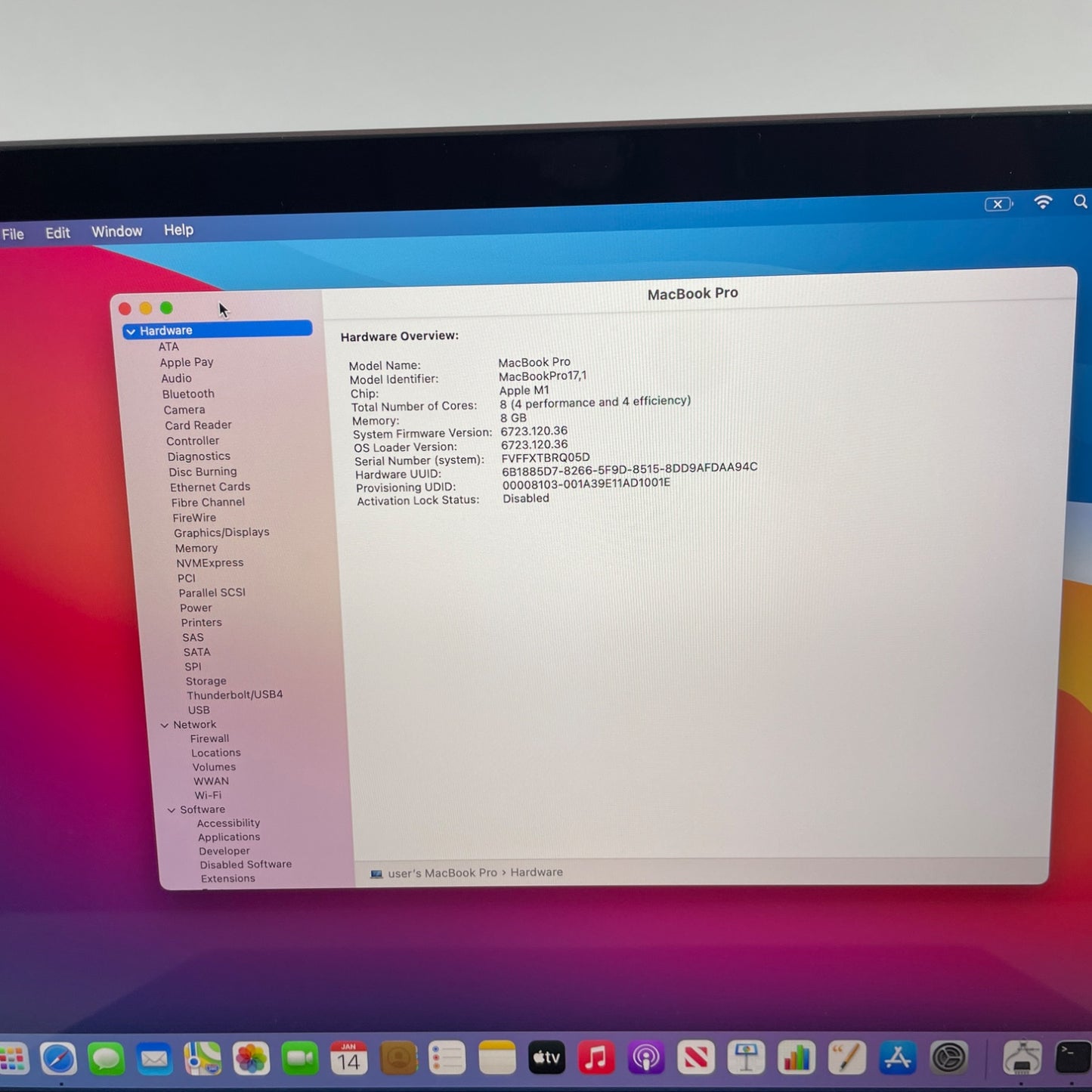
Task: Open the Window menu
Action: (116, 232)
